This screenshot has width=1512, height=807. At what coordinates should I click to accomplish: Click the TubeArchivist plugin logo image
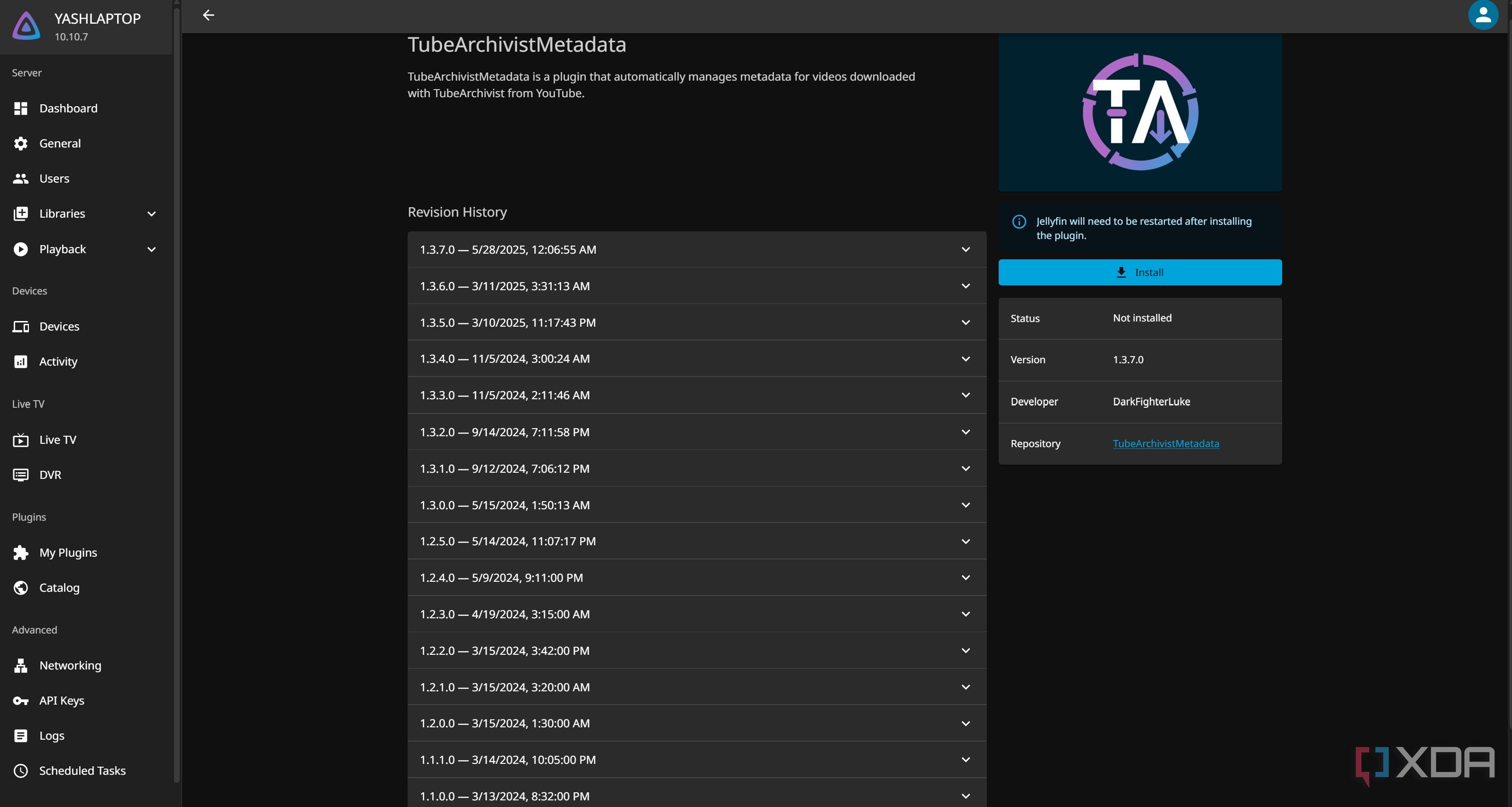click(1140, 112)
